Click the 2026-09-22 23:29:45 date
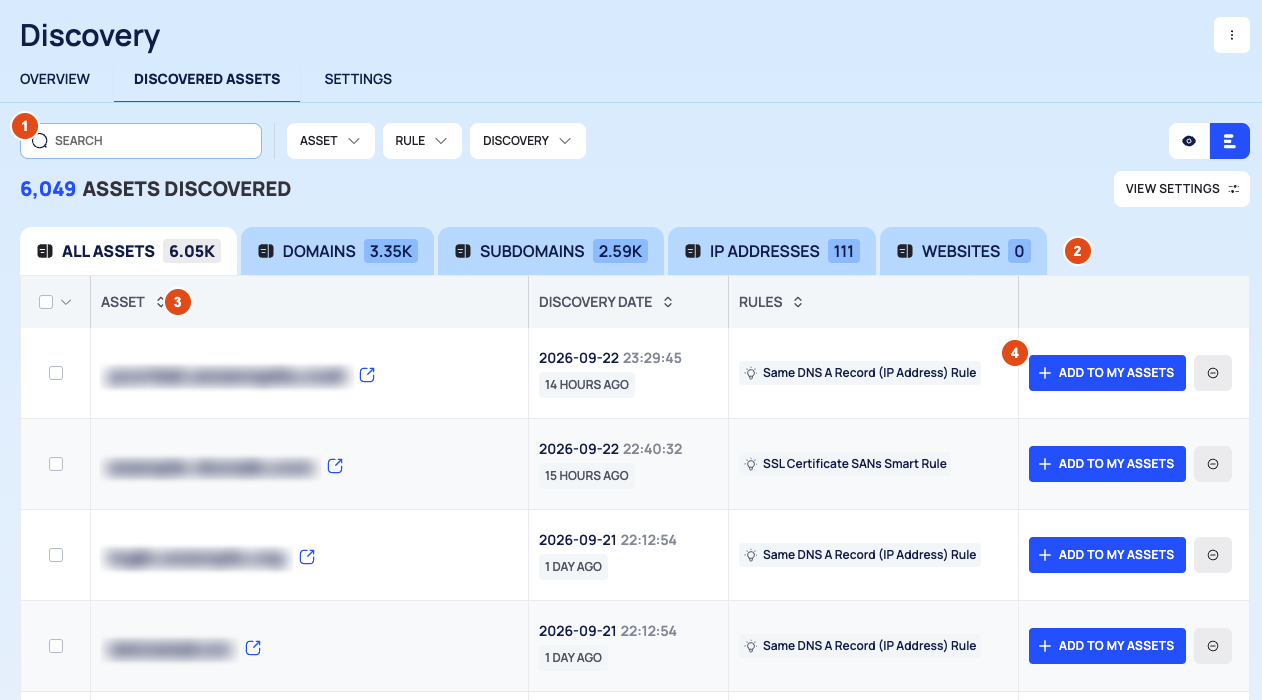The width and height of the screenshot is (1262, 700). [x=610, y=358]
